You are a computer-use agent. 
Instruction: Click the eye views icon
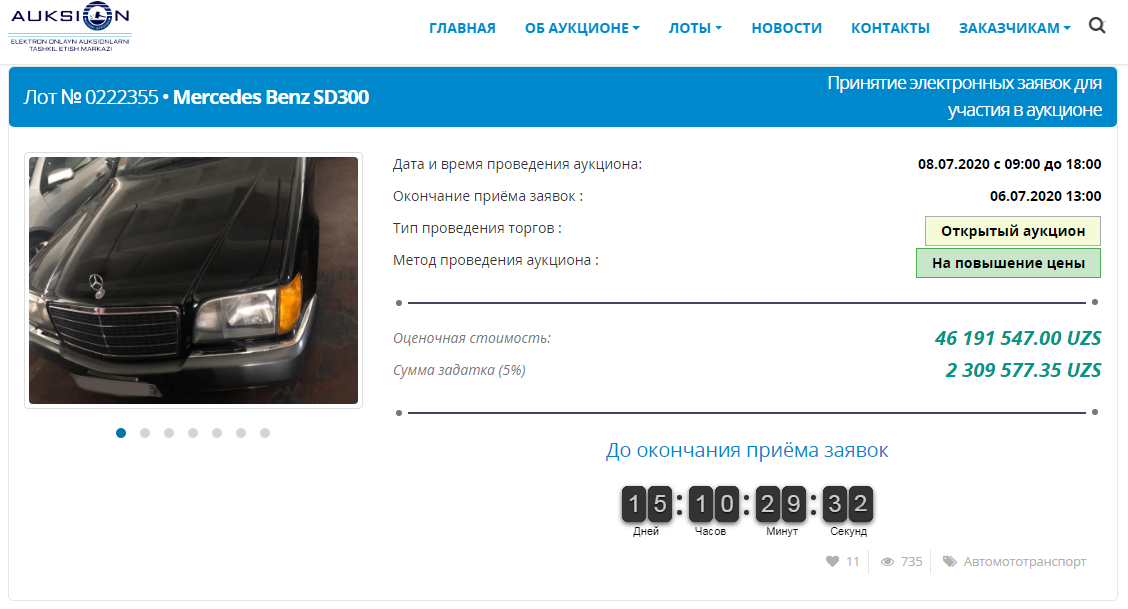[x=888, y=562]
